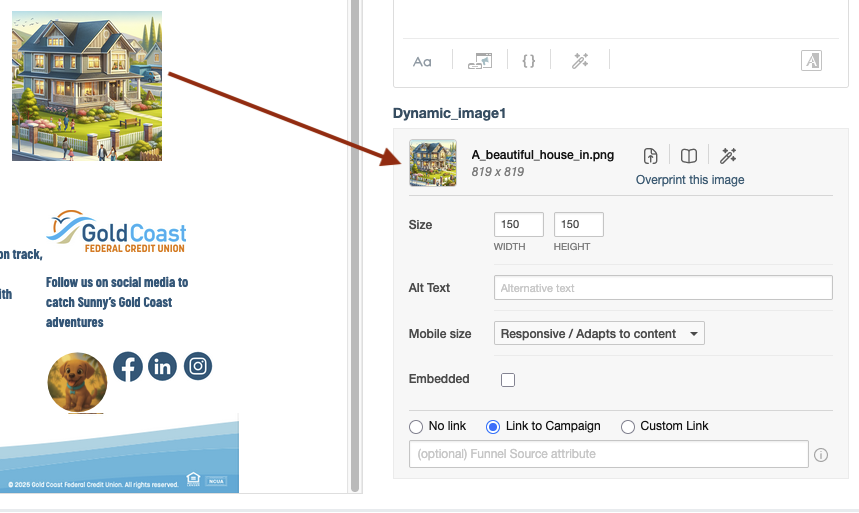Open the Aa text formatting tool
The height and width of the screenshot is (513, 859).
pos(422,61)
